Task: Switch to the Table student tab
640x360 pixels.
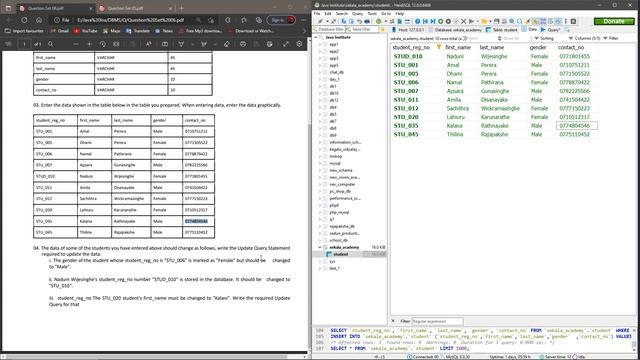Action: 501,30
